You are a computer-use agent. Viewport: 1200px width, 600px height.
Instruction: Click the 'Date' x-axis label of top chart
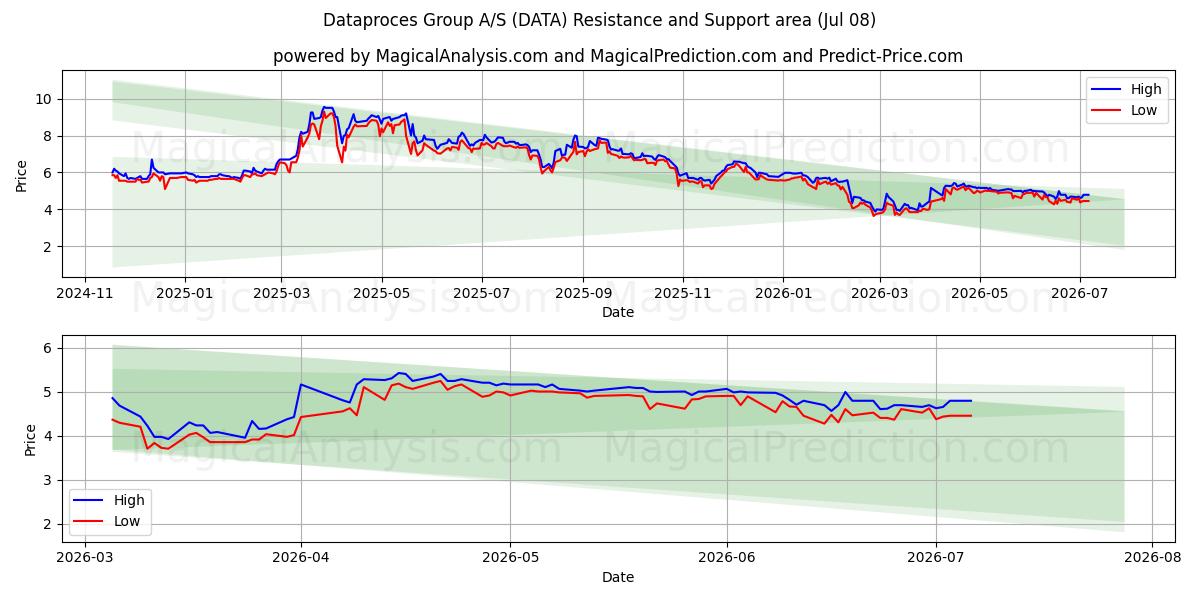[618, 312]
